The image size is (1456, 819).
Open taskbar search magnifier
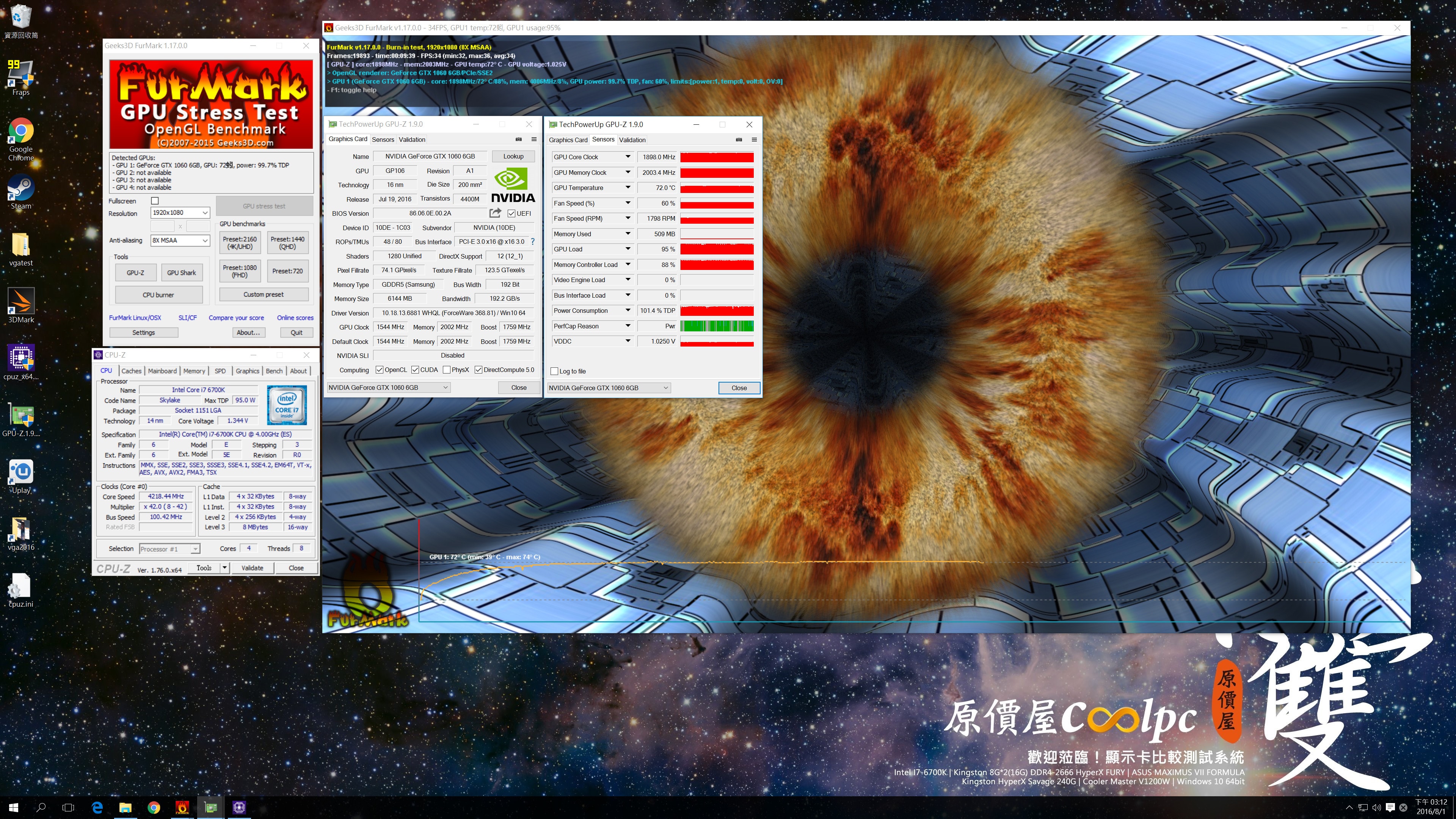coord(41,807)
